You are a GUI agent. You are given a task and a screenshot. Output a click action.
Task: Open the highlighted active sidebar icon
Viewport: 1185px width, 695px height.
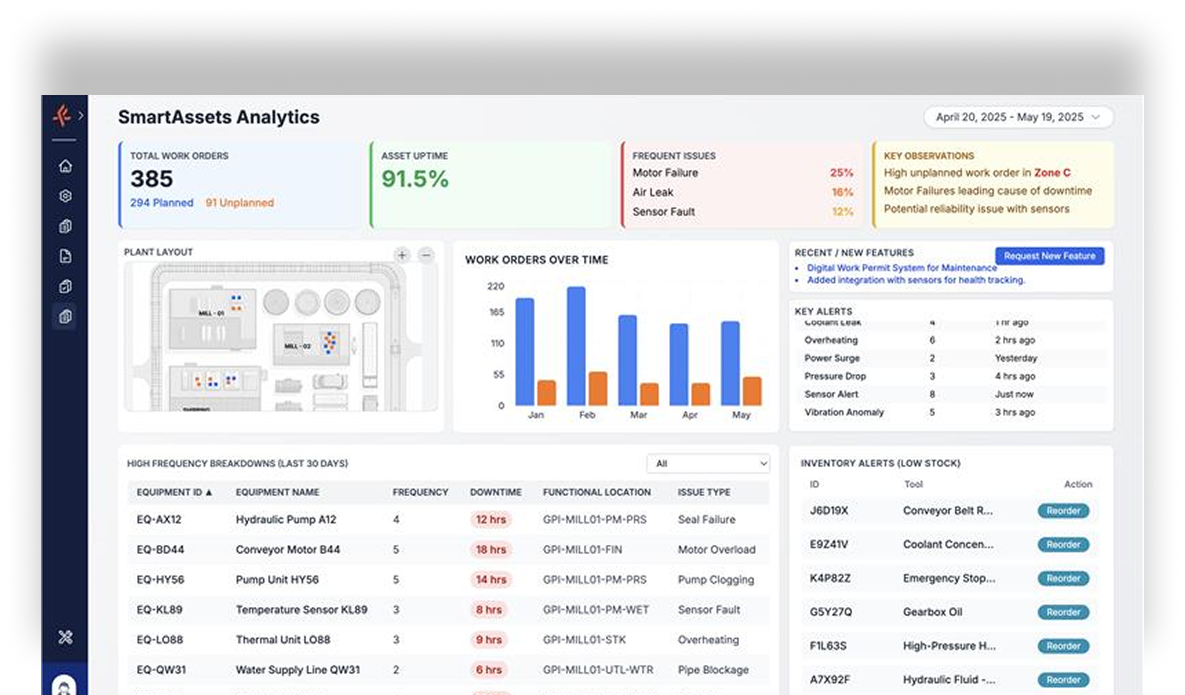point(65,317)
